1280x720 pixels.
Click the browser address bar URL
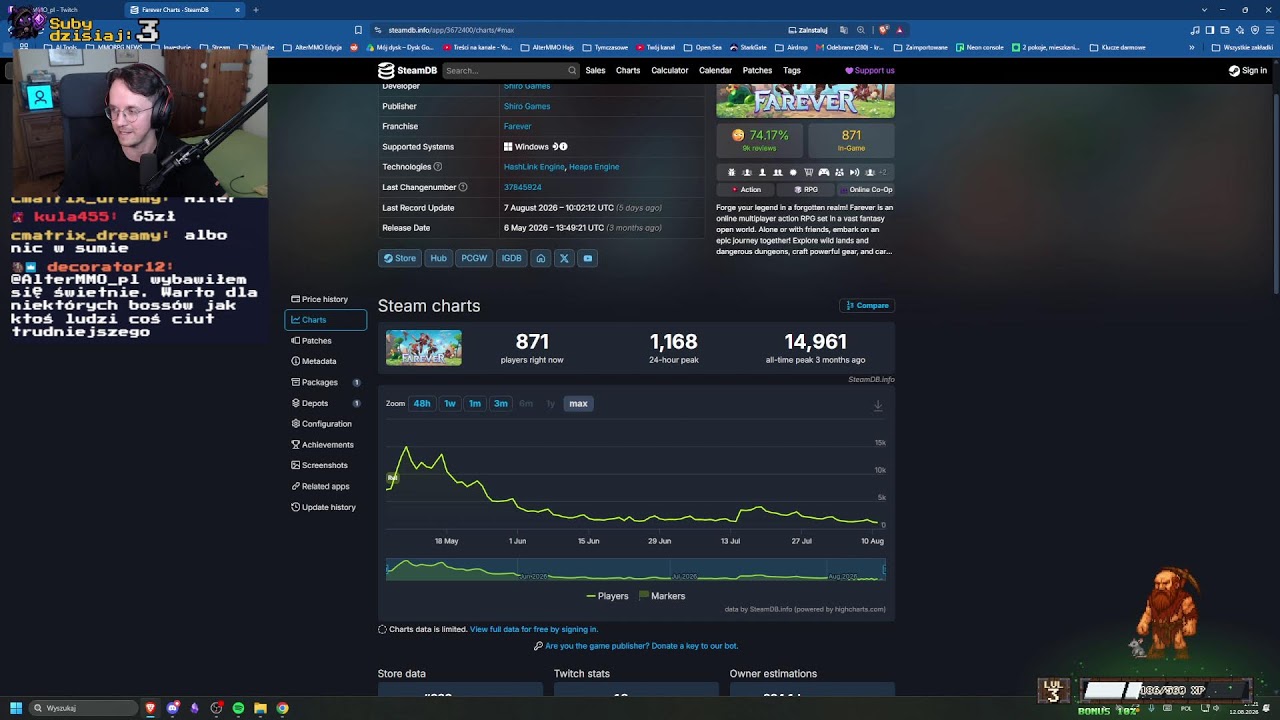[x=451, y=30]
